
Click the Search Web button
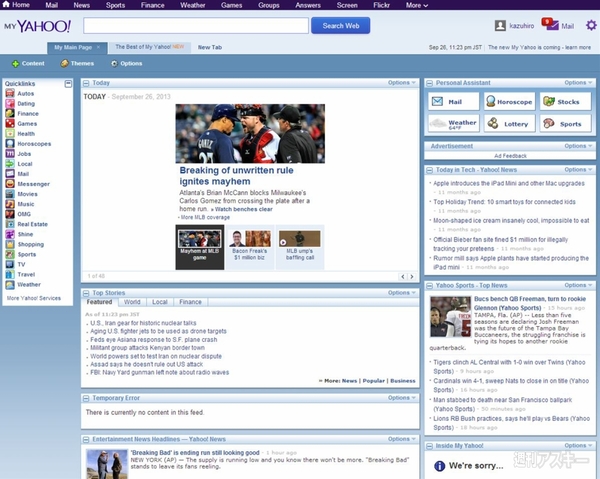(x=341, y=26)
